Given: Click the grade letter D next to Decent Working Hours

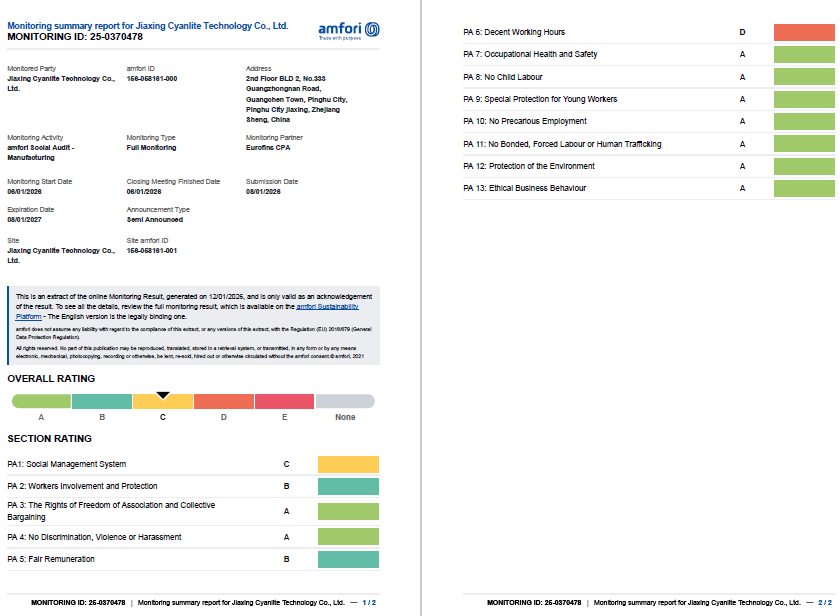Looking at the screenshot, I should pyautogui.click(x=743, y=32).
